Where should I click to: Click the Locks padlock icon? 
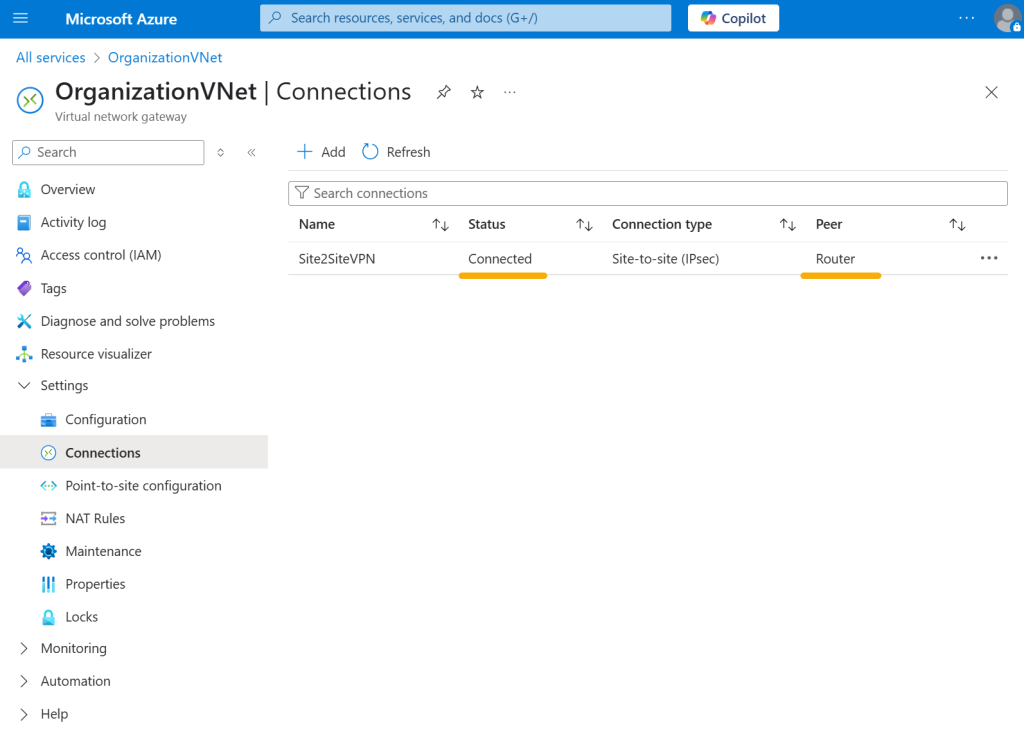(x=48, y=617)
